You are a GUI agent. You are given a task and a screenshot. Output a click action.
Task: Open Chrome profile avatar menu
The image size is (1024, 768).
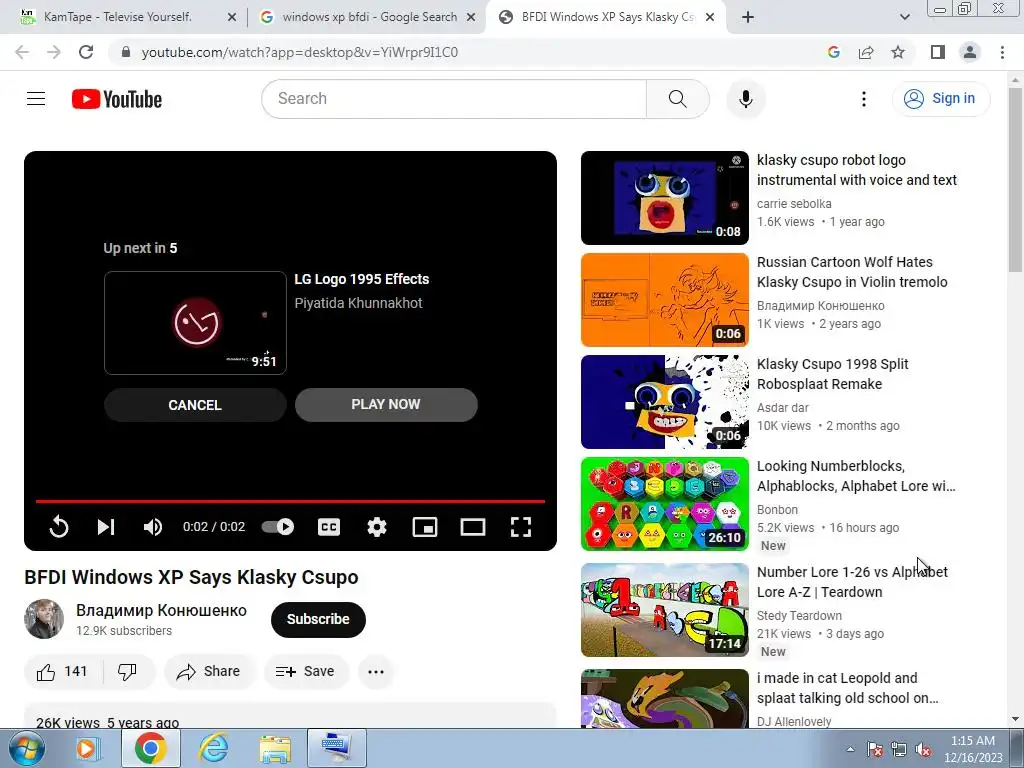[970, 52]
